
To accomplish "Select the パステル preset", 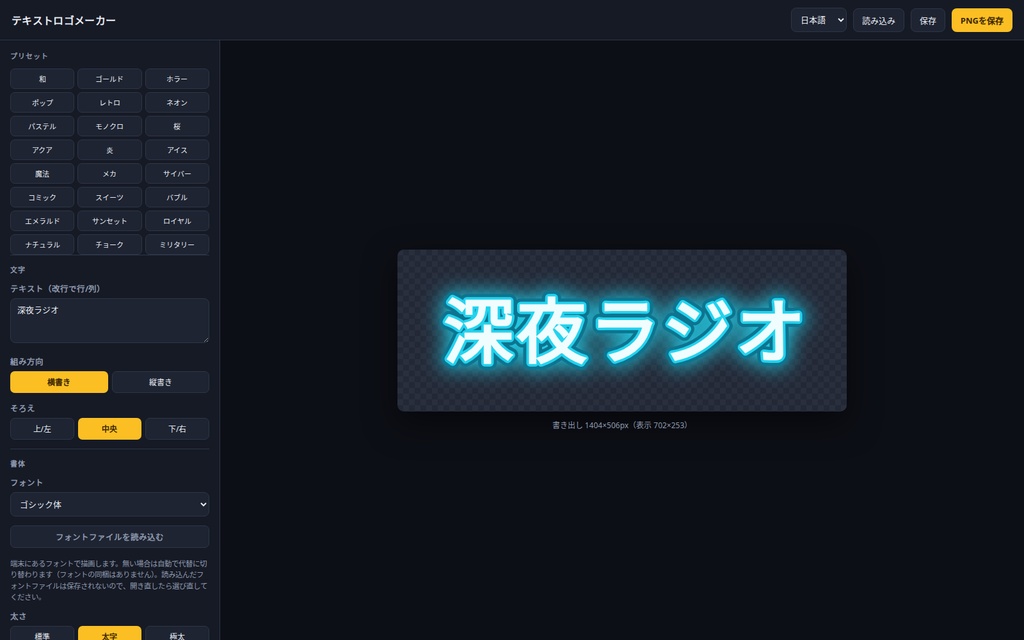I will tap(42, 126).
